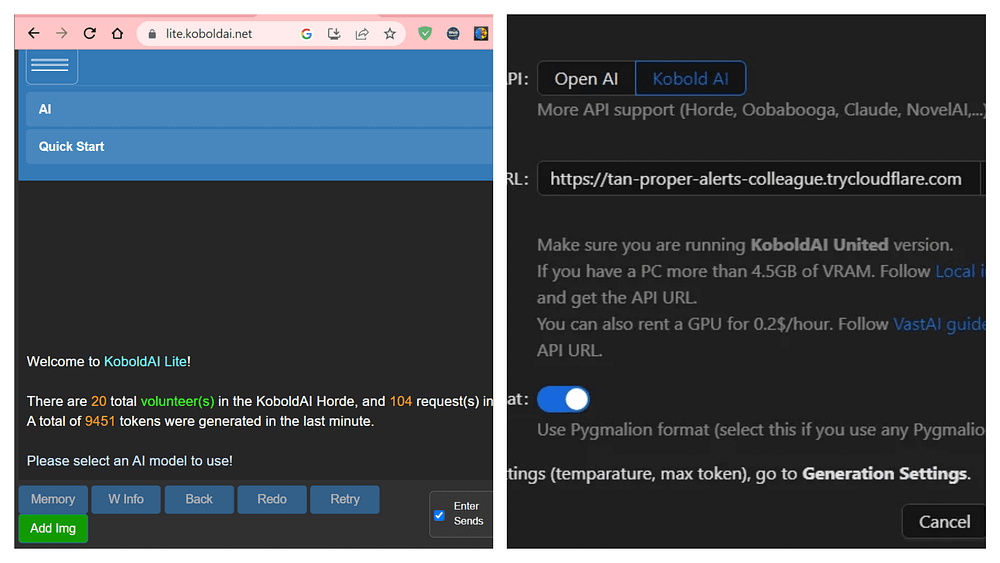
Task: Click the 'KoboldAI United' bold text
Action: 819,245
